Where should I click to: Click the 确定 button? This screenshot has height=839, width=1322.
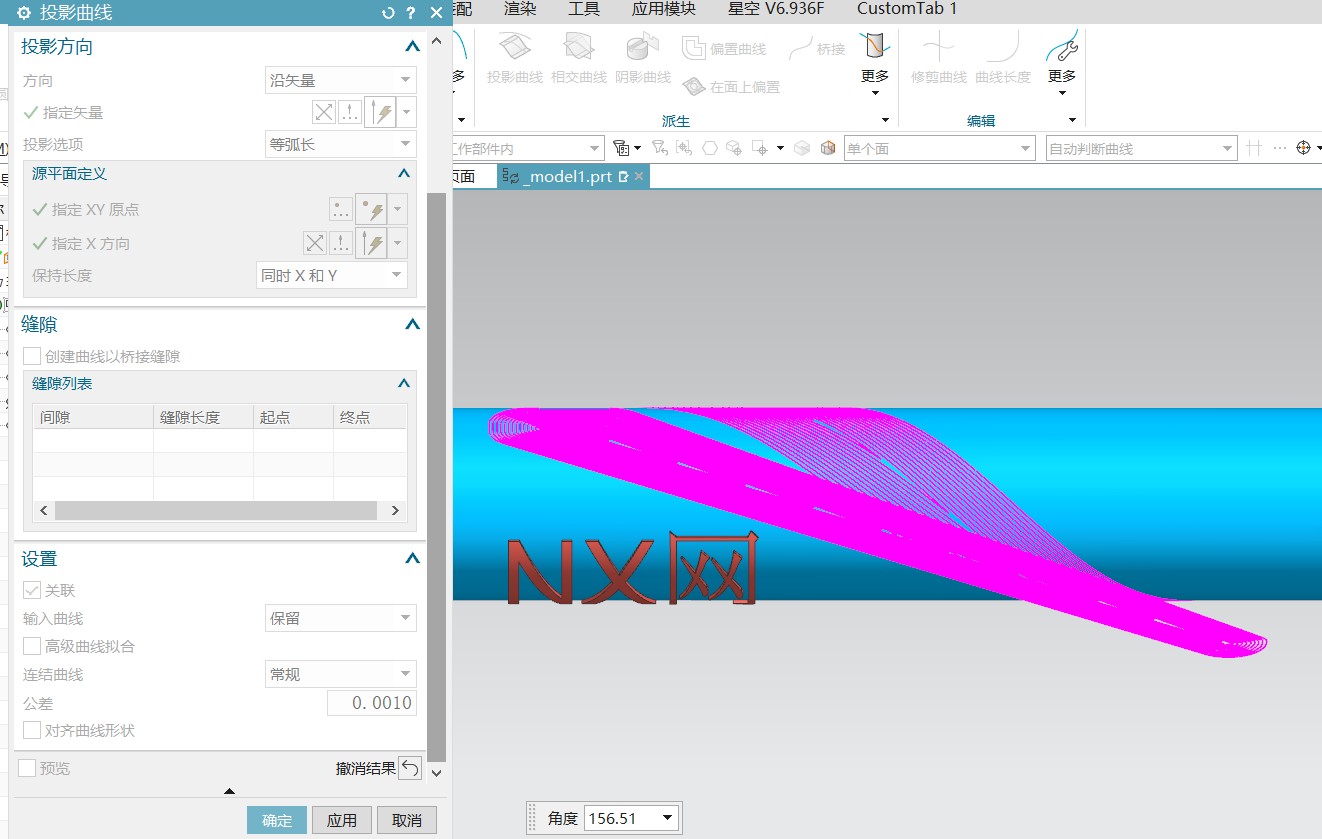point(277,820)
